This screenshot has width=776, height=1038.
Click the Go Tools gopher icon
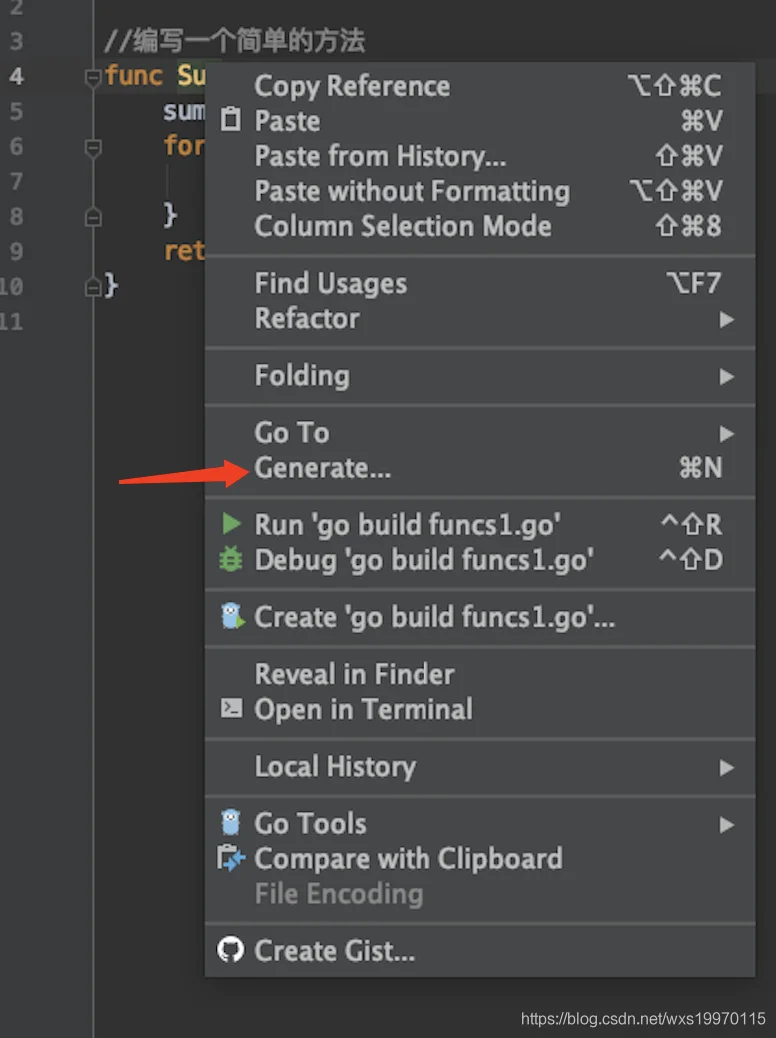click(x=230, y=823)
